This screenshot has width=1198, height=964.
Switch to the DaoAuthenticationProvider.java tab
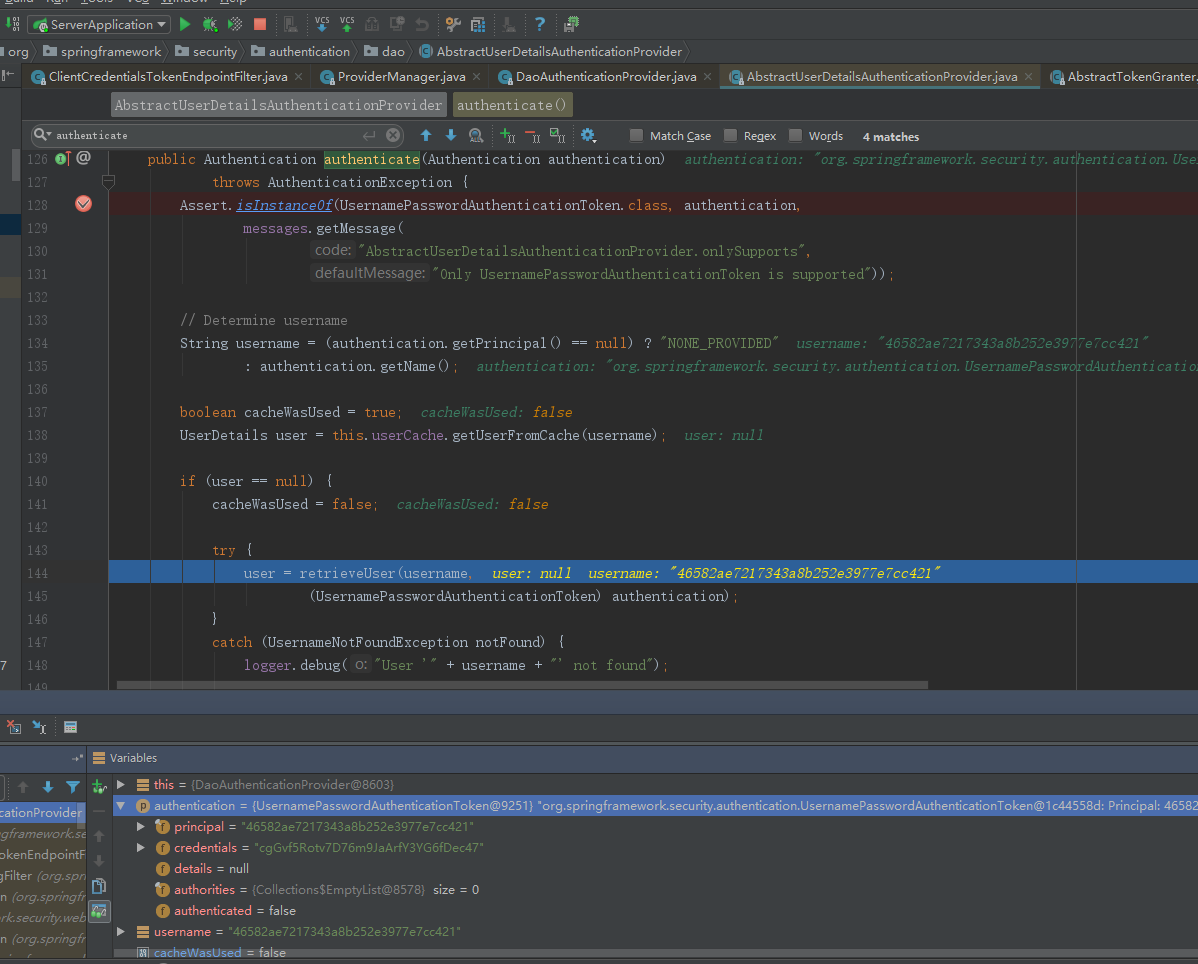[x=606, y=77]
